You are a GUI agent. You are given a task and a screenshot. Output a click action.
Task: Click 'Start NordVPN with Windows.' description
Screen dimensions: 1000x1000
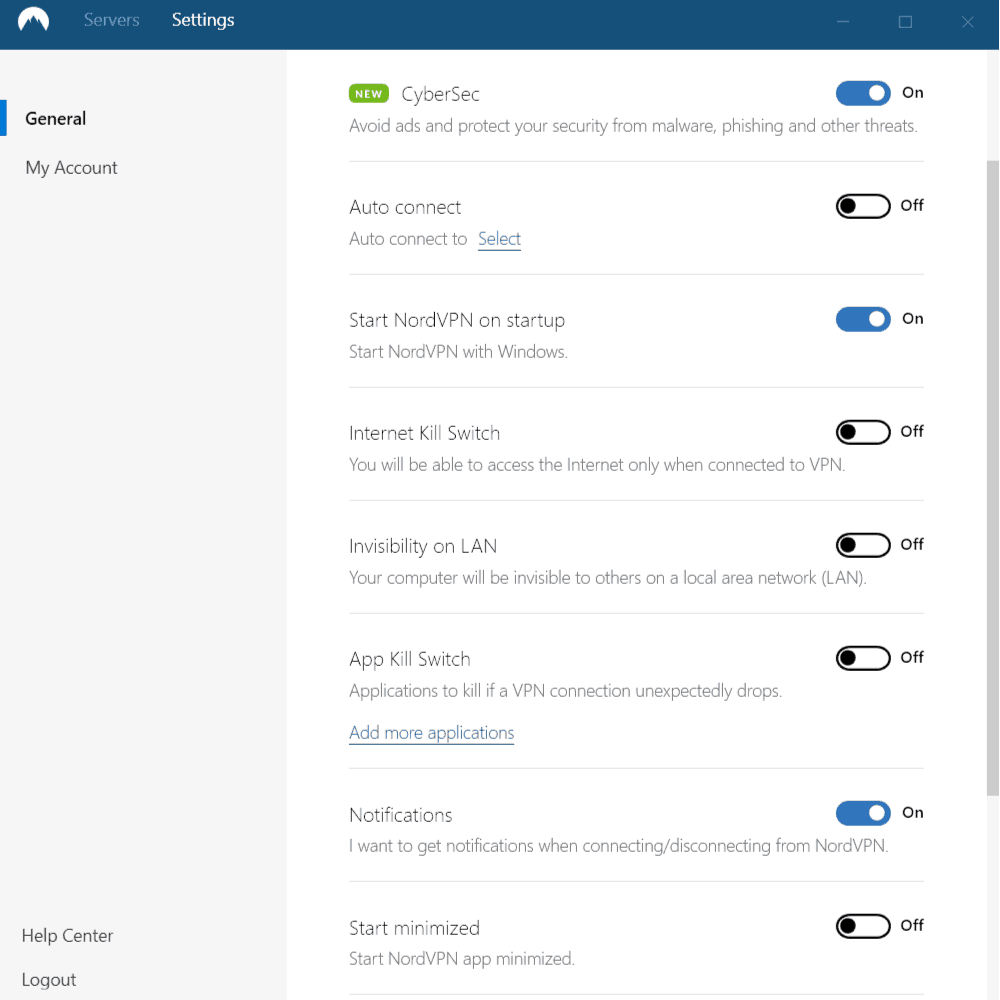458,352
